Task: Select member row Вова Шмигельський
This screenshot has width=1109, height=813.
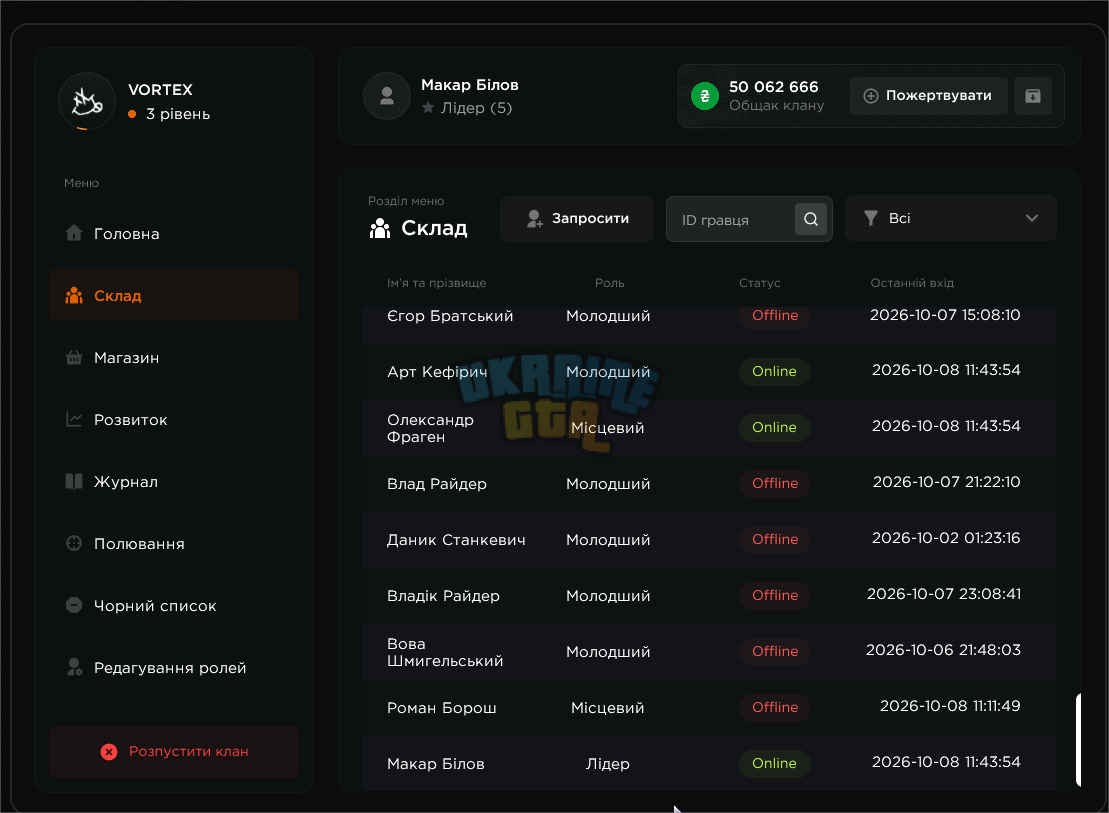Action: coord(709,652)
